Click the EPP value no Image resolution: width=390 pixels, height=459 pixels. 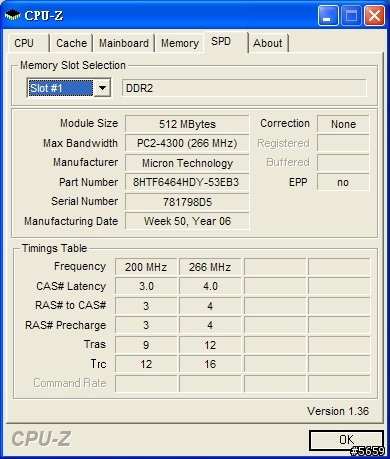click(x=343, y=182)
